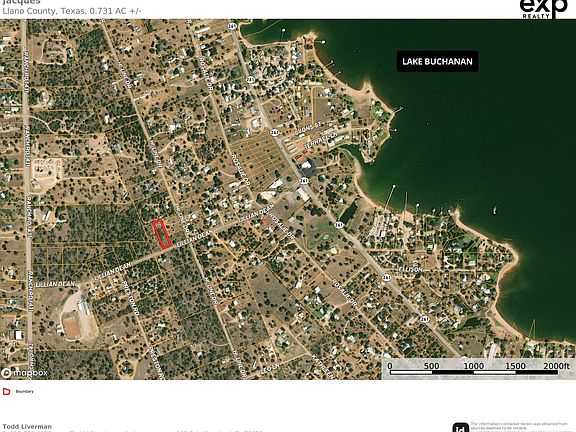Click the Todd Liverman name
Screen dimensions: 576x432
pyautogui.click(x=27, y=426)
